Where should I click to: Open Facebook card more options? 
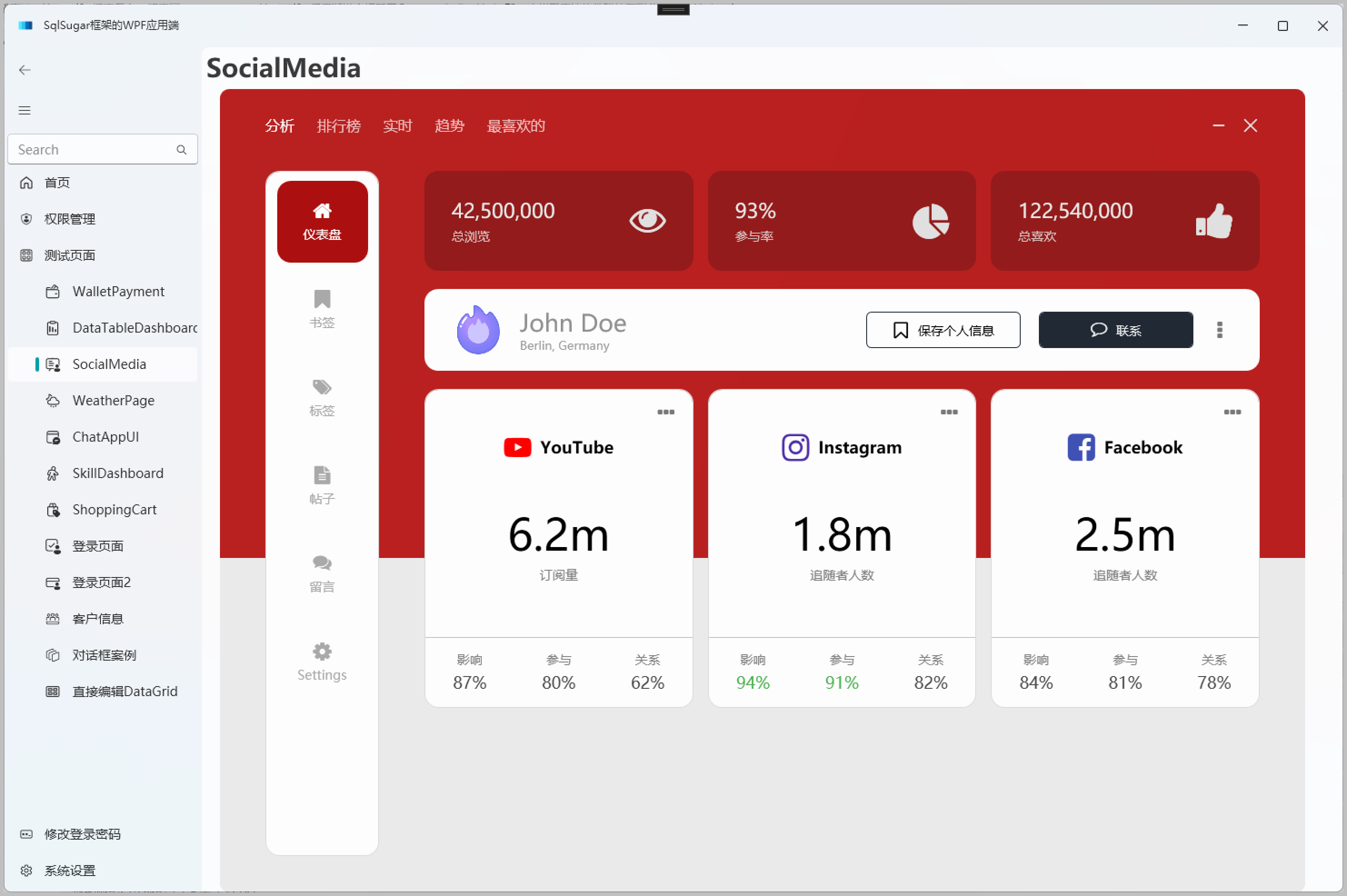pos(1232,412)
